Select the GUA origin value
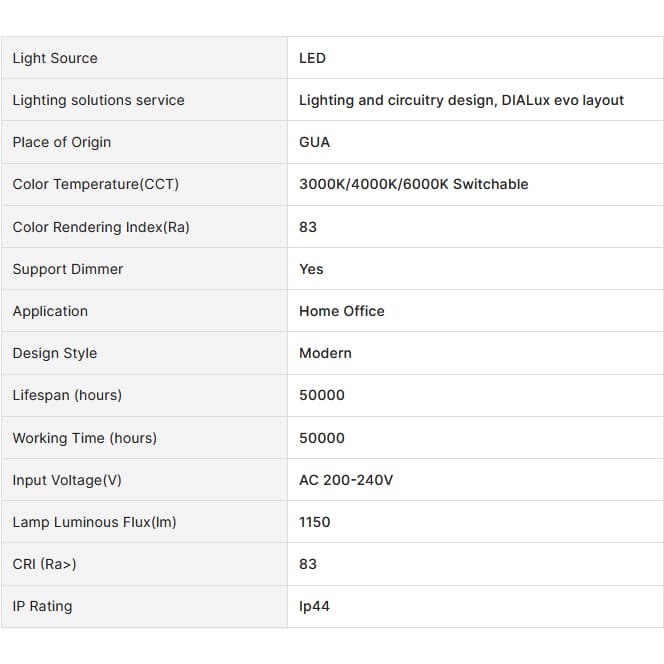 click(x=314, y=142)
